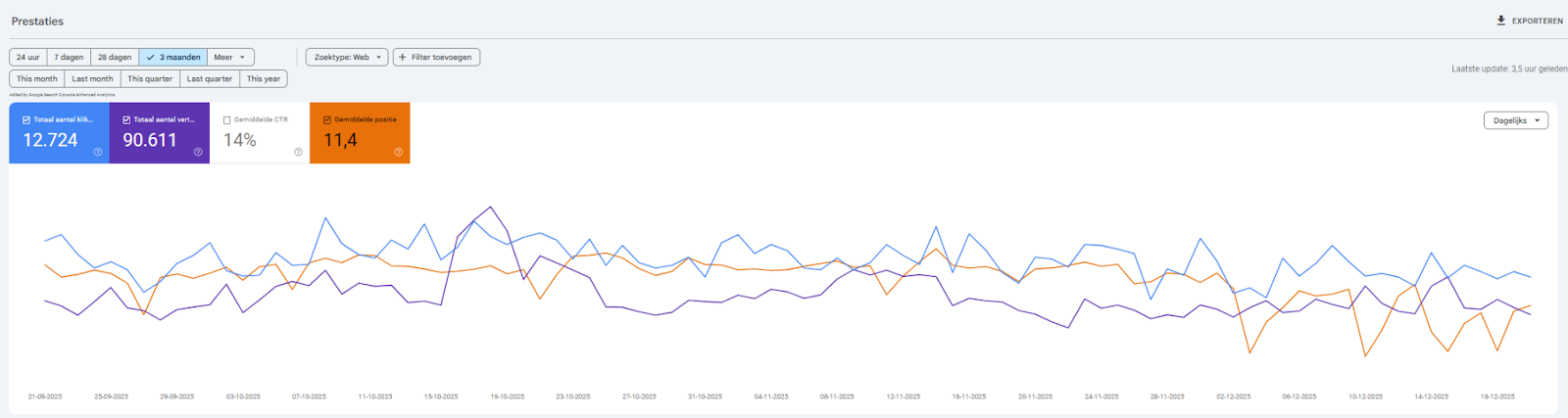Select the 7 dagen range tab
The image size is (1568, 418).
coord(69,58)
